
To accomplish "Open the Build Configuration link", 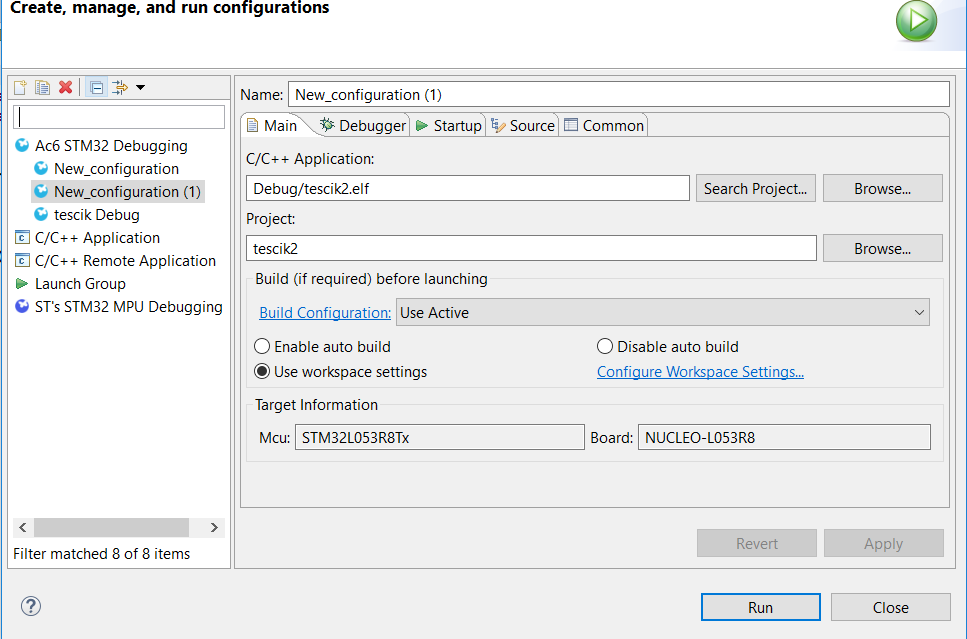I will 325,313.
